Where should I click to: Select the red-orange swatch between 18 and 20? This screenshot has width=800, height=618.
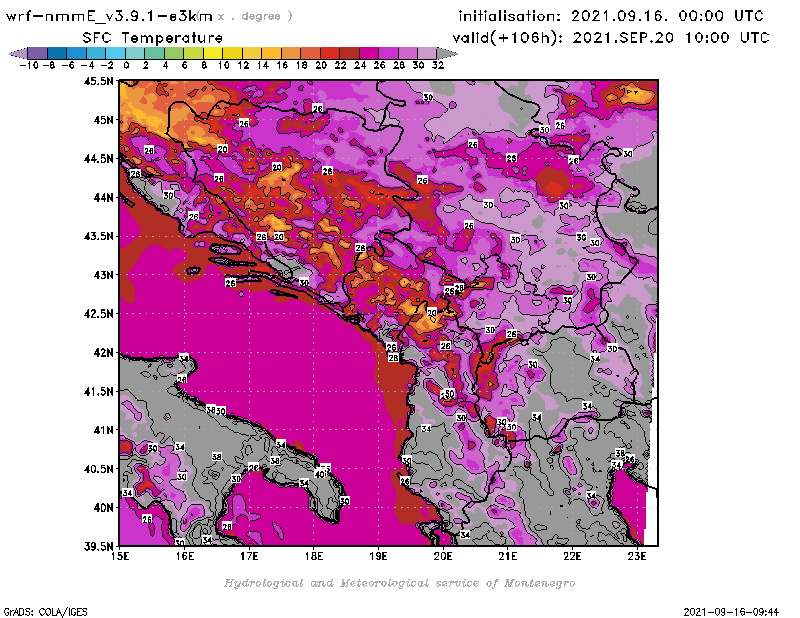310,53
